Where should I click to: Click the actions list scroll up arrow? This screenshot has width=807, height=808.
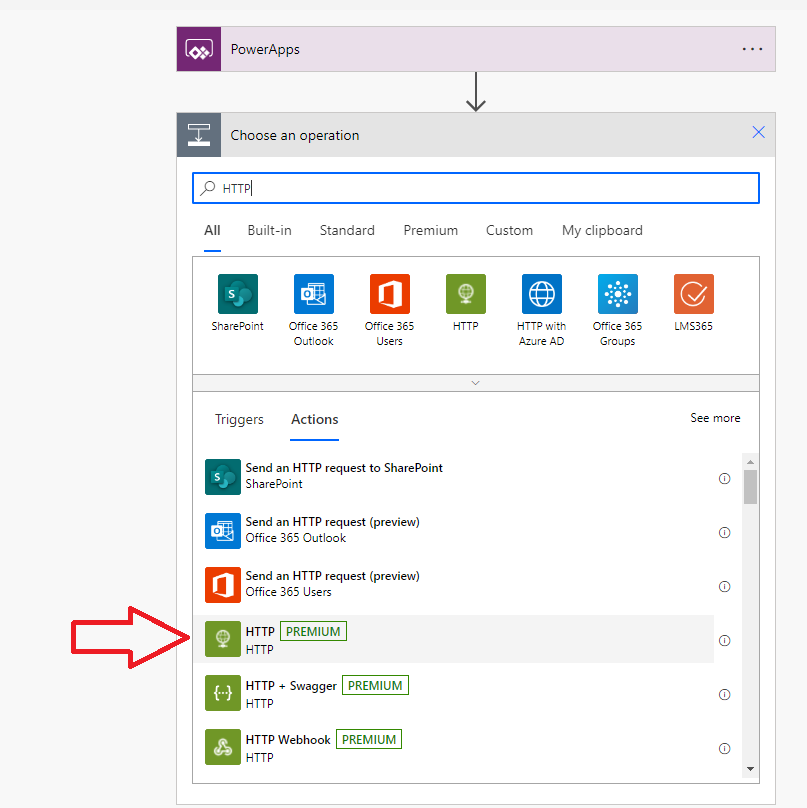pos(750,462)
